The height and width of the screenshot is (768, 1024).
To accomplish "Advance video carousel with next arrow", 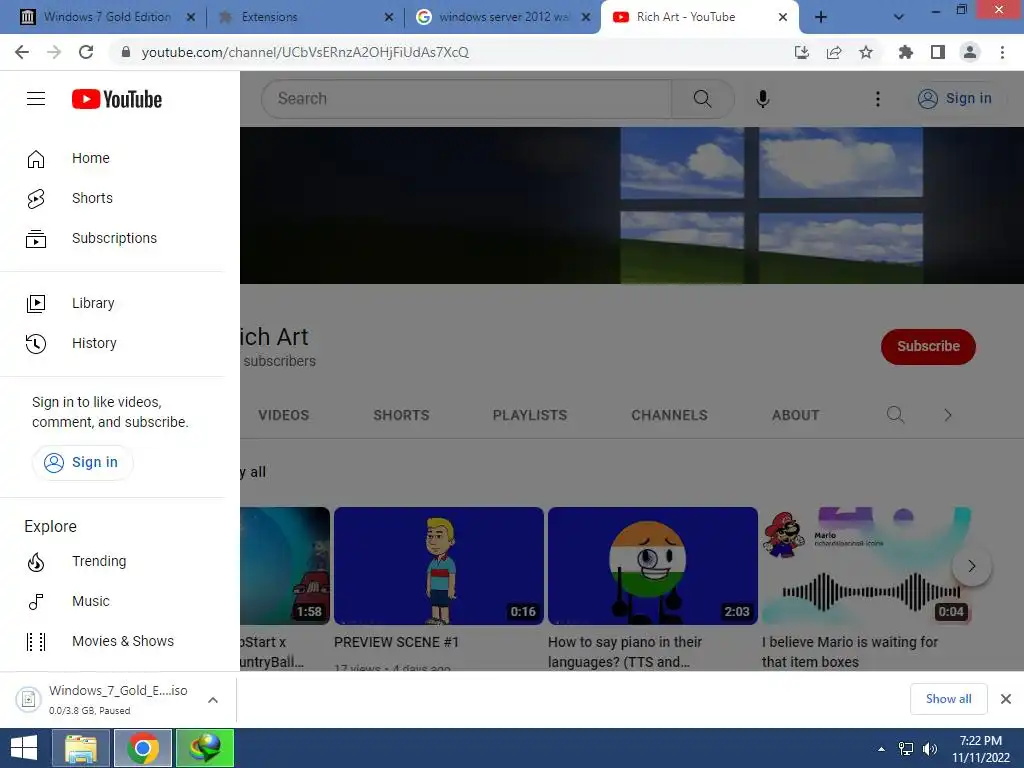I will pos(971,566).
